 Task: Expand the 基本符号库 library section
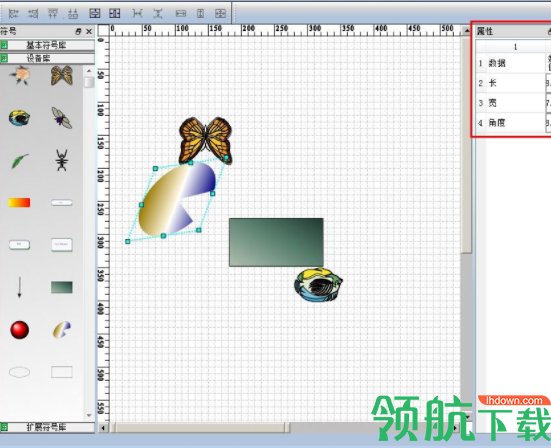click(47, 45)
